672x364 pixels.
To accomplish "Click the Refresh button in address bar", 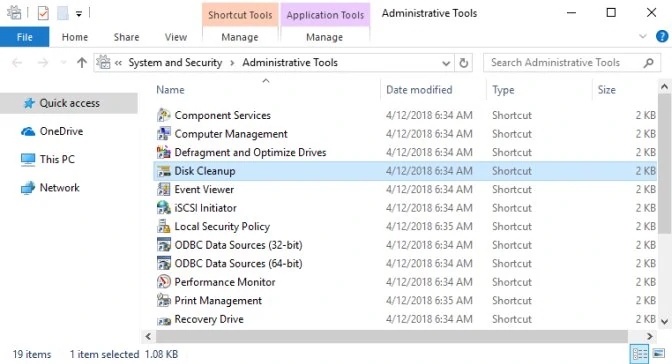I will [x=464, y=63].
